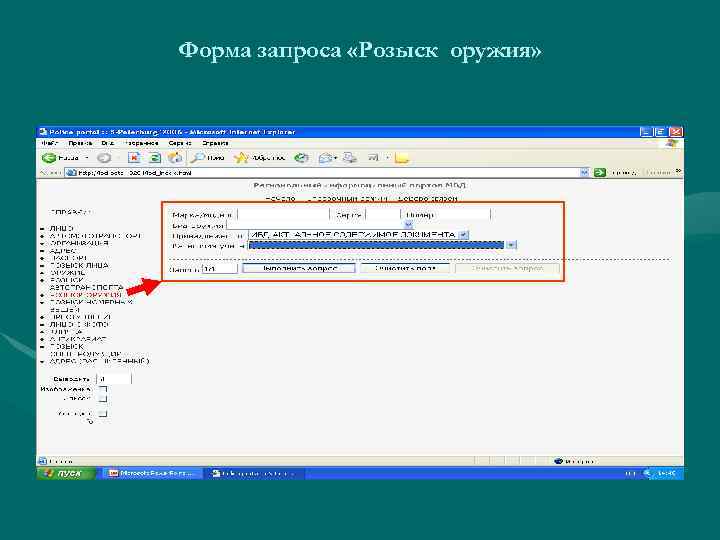This screenshot has height=540, width=720.
Task: Open the Избранное menu
Action: 141,143
